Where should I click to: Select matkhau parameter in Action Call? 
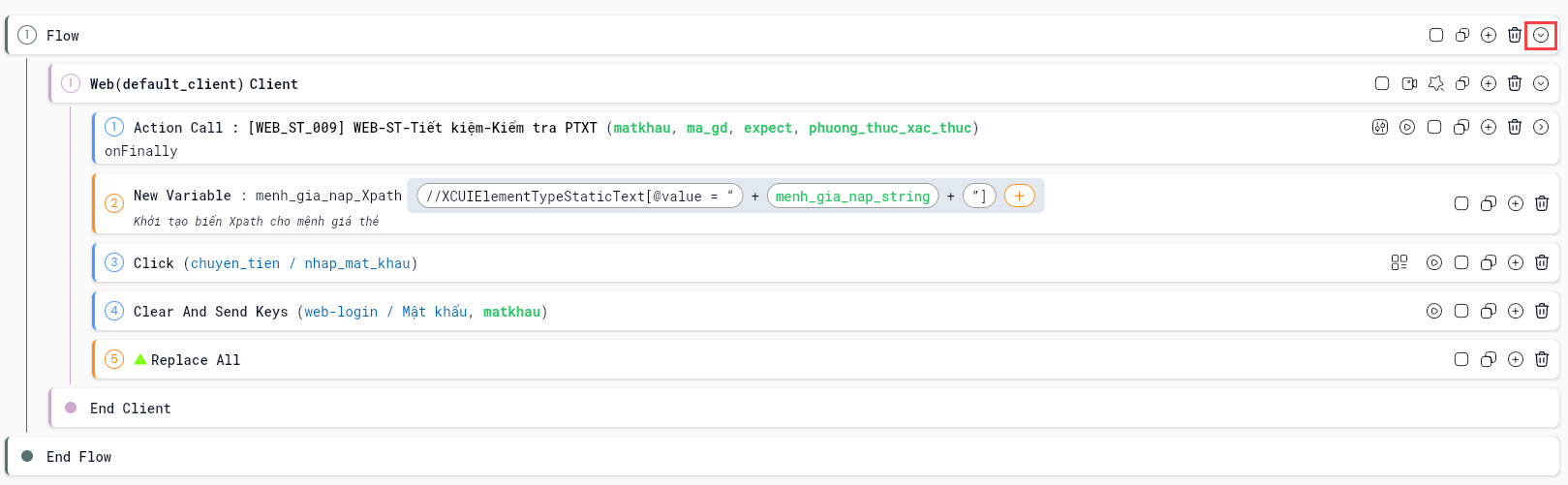[x=642, y=128]
